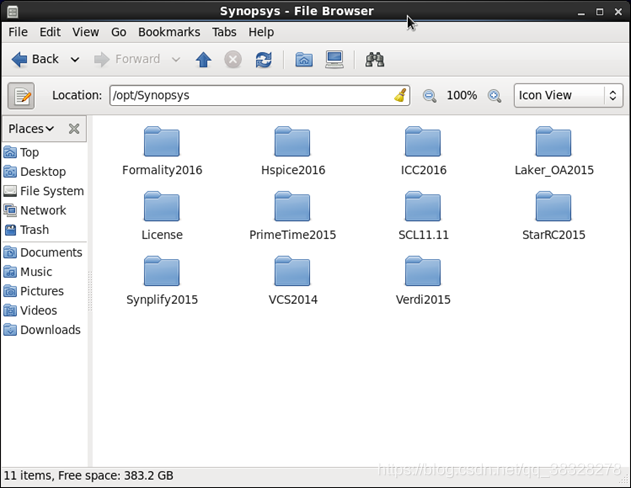Open the View menu
Image resolution: width=631 pixels, height=488 pixels.
pos(86,32)
